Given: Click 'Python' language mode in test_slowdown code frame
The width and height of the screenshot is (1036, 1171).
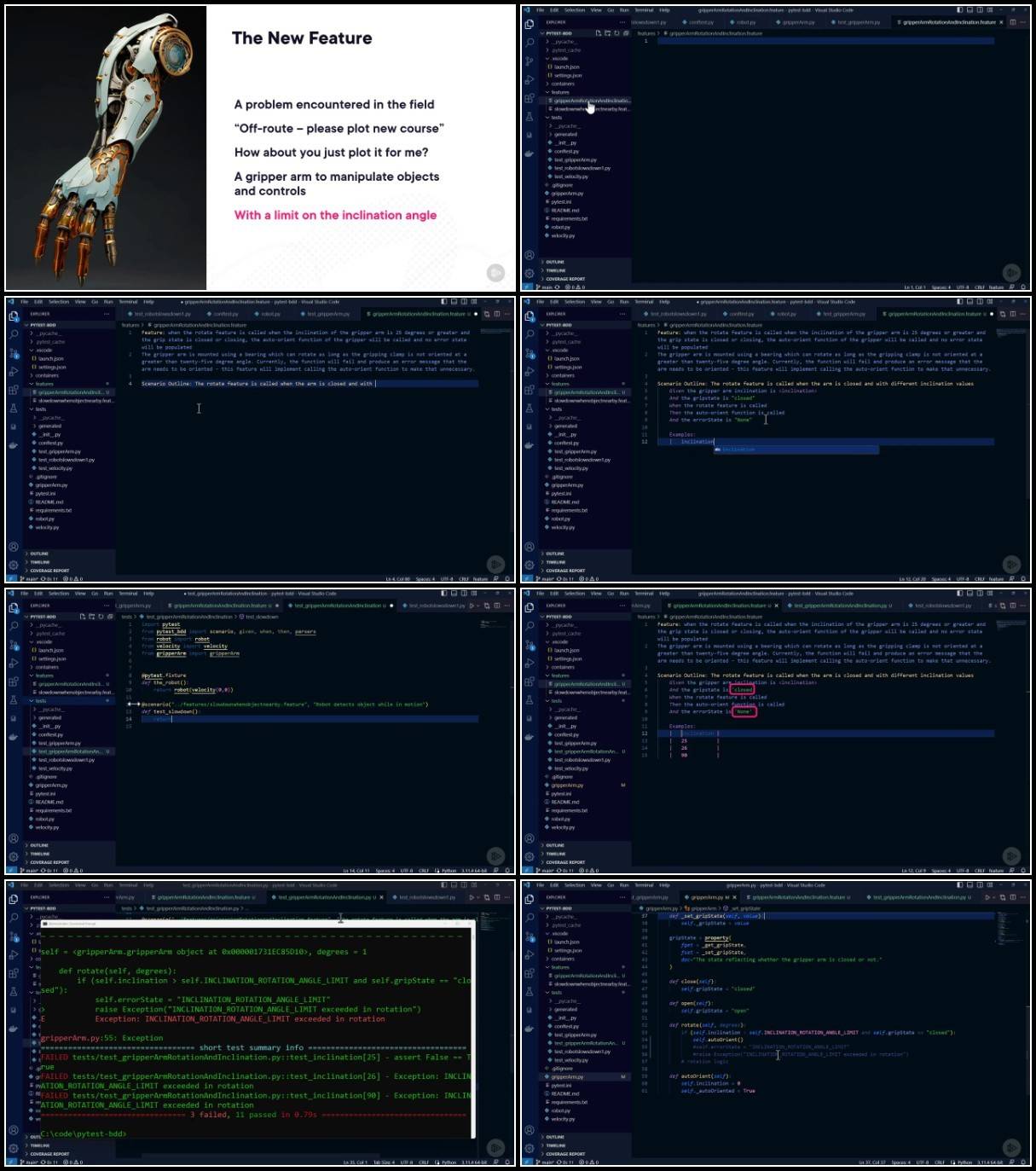Looking at the screenshot, I should pyautogui.click(x=449, y=871).
